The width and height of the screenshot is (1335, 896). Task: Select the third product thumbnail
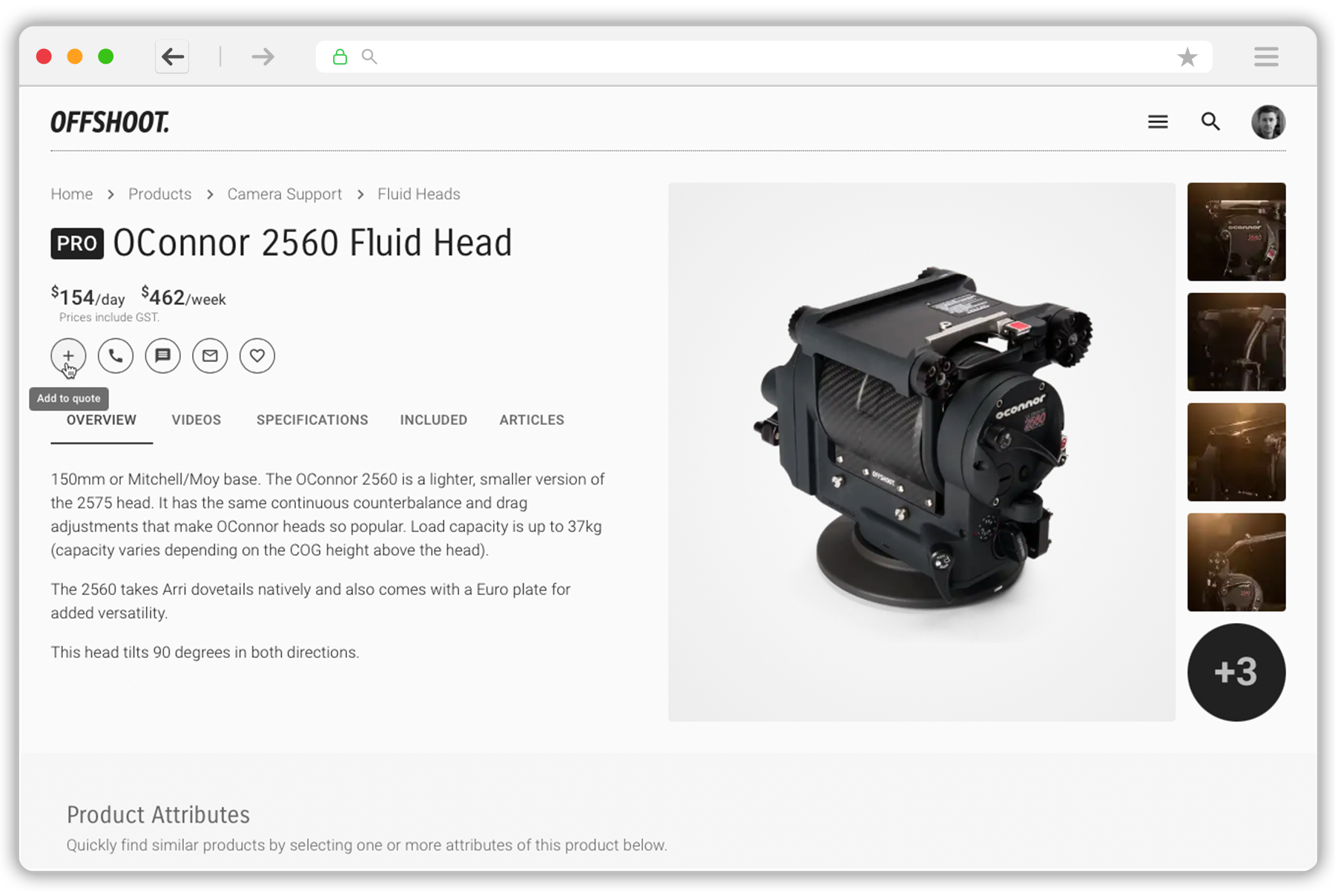click(x=1236, y=452)
